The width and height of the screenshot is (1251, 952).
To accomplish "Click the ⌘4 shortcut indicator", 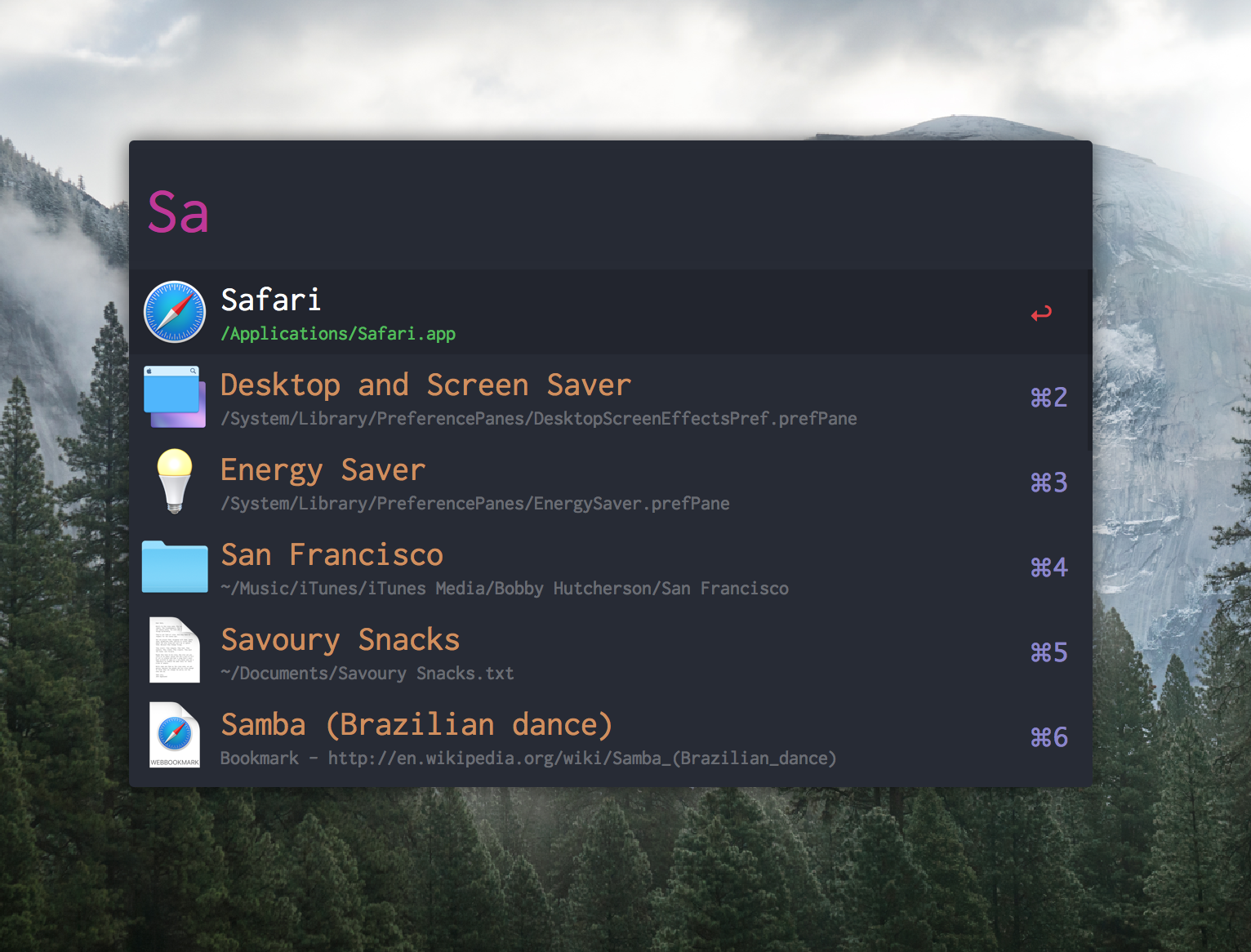I will click(1048, 567).
